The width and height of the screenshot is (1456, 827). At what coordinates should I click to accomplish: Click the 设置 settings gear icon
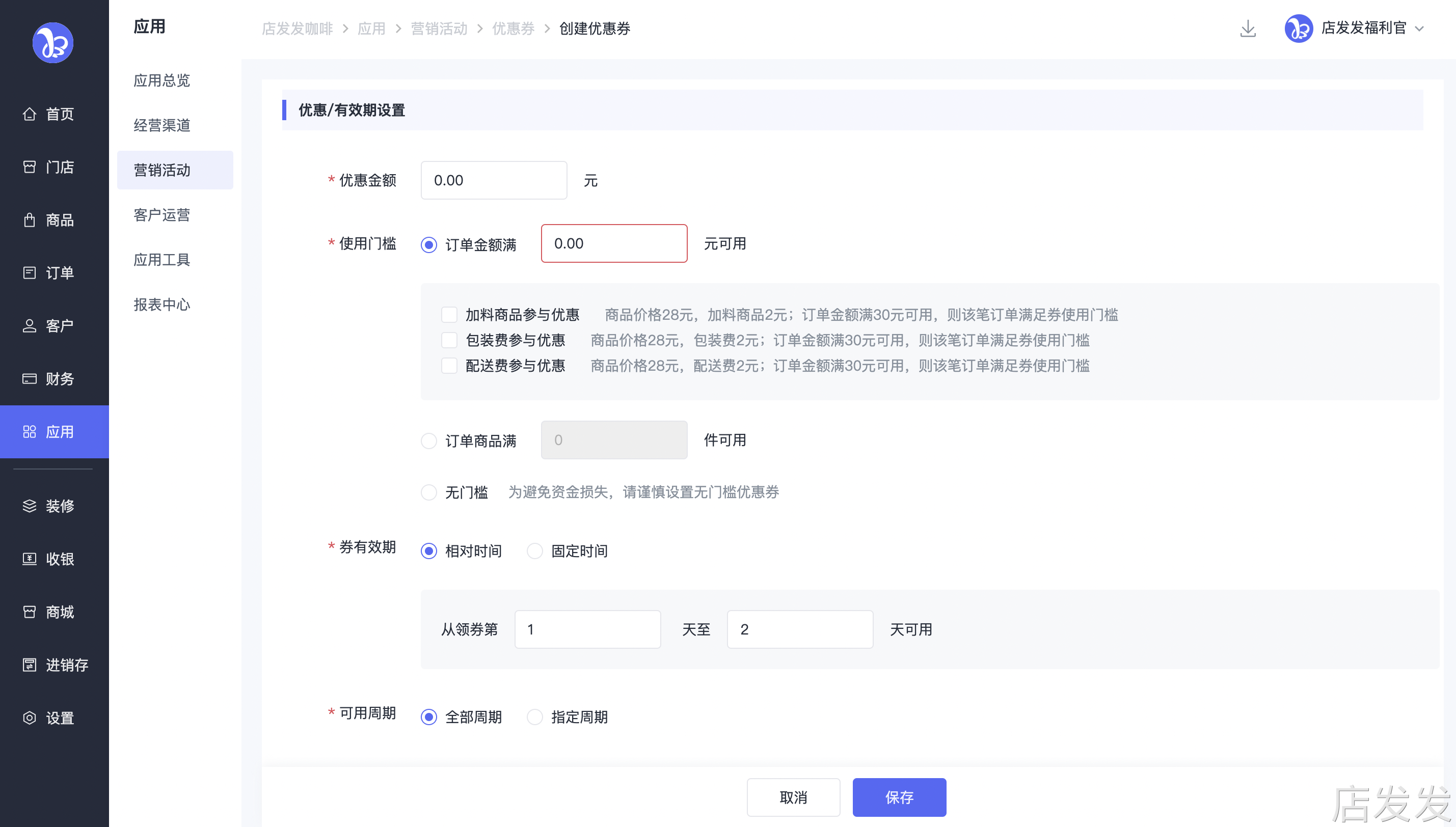(30, 718)
